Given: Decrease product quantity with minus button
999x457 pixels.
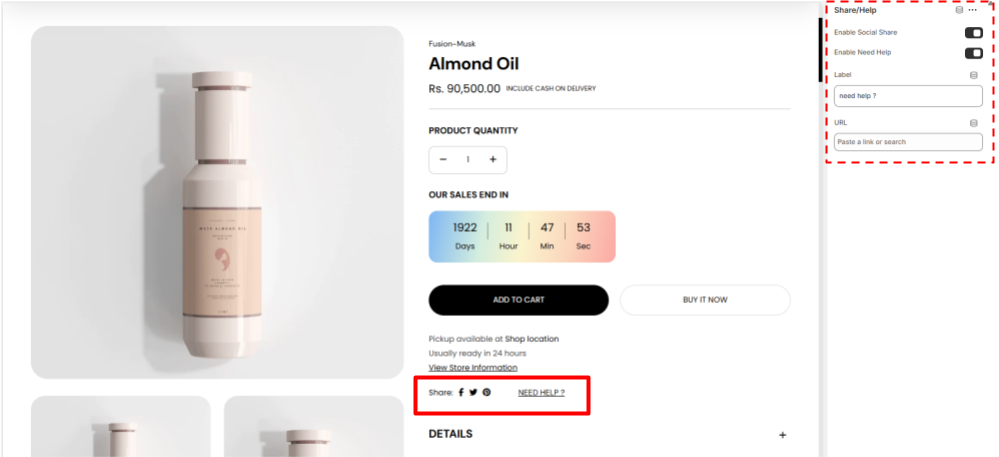Looking at the screenshot, I should coord(443,160).
